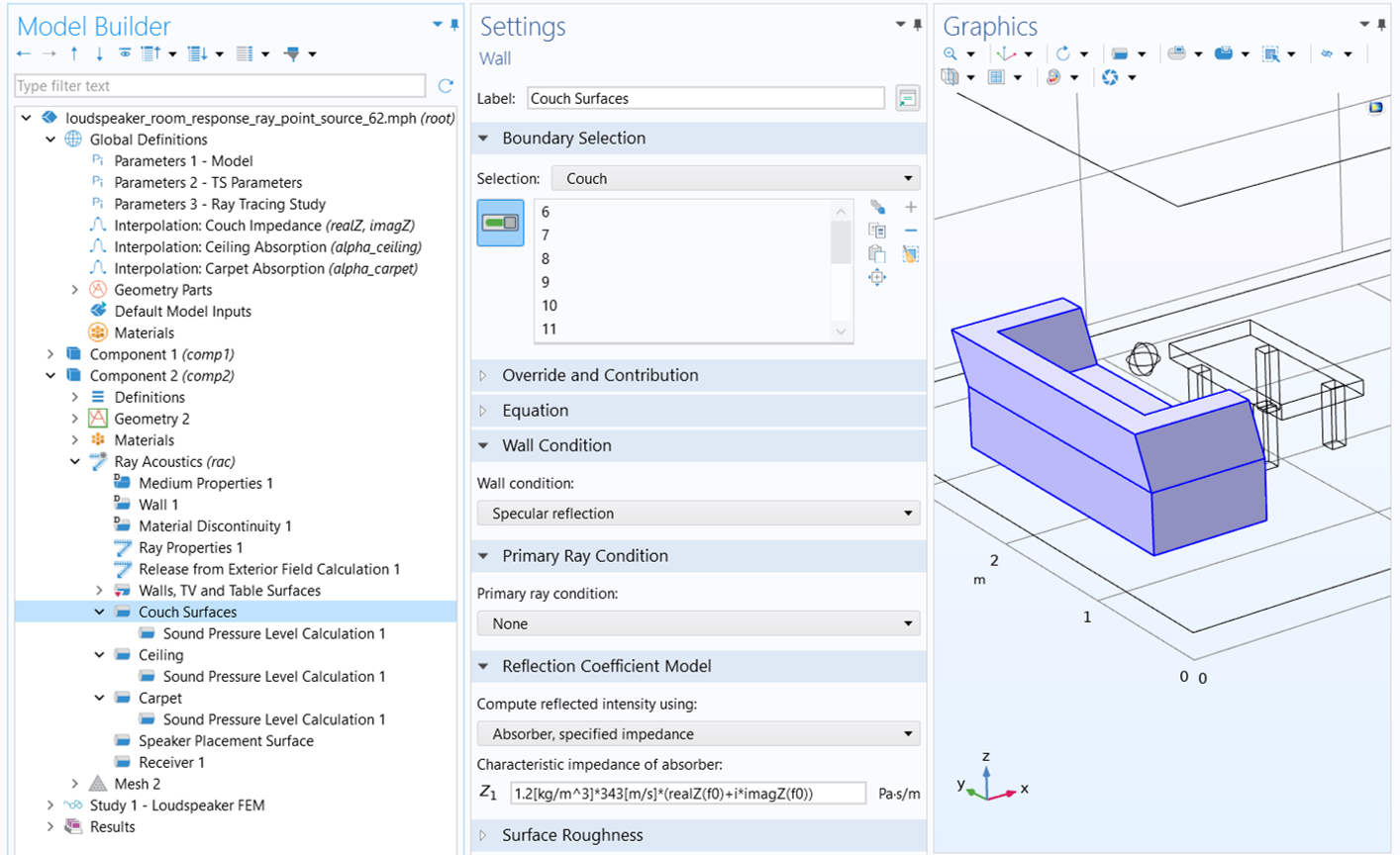Click the Move Up arrow in Model Builder

coord(74,53)
